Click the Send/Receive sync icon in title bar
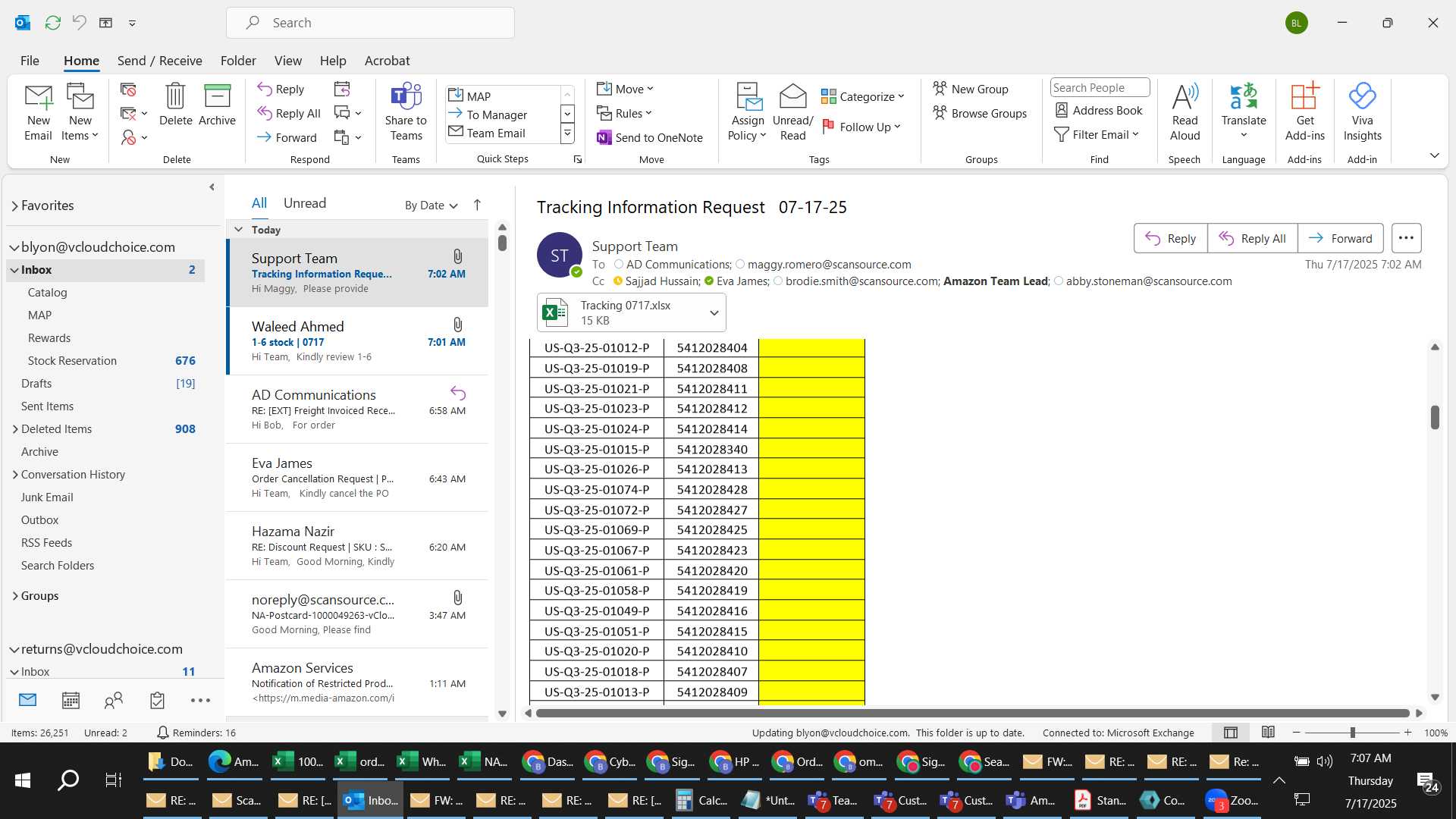The height and width of the screenshot is (819, 1456). 52,23
